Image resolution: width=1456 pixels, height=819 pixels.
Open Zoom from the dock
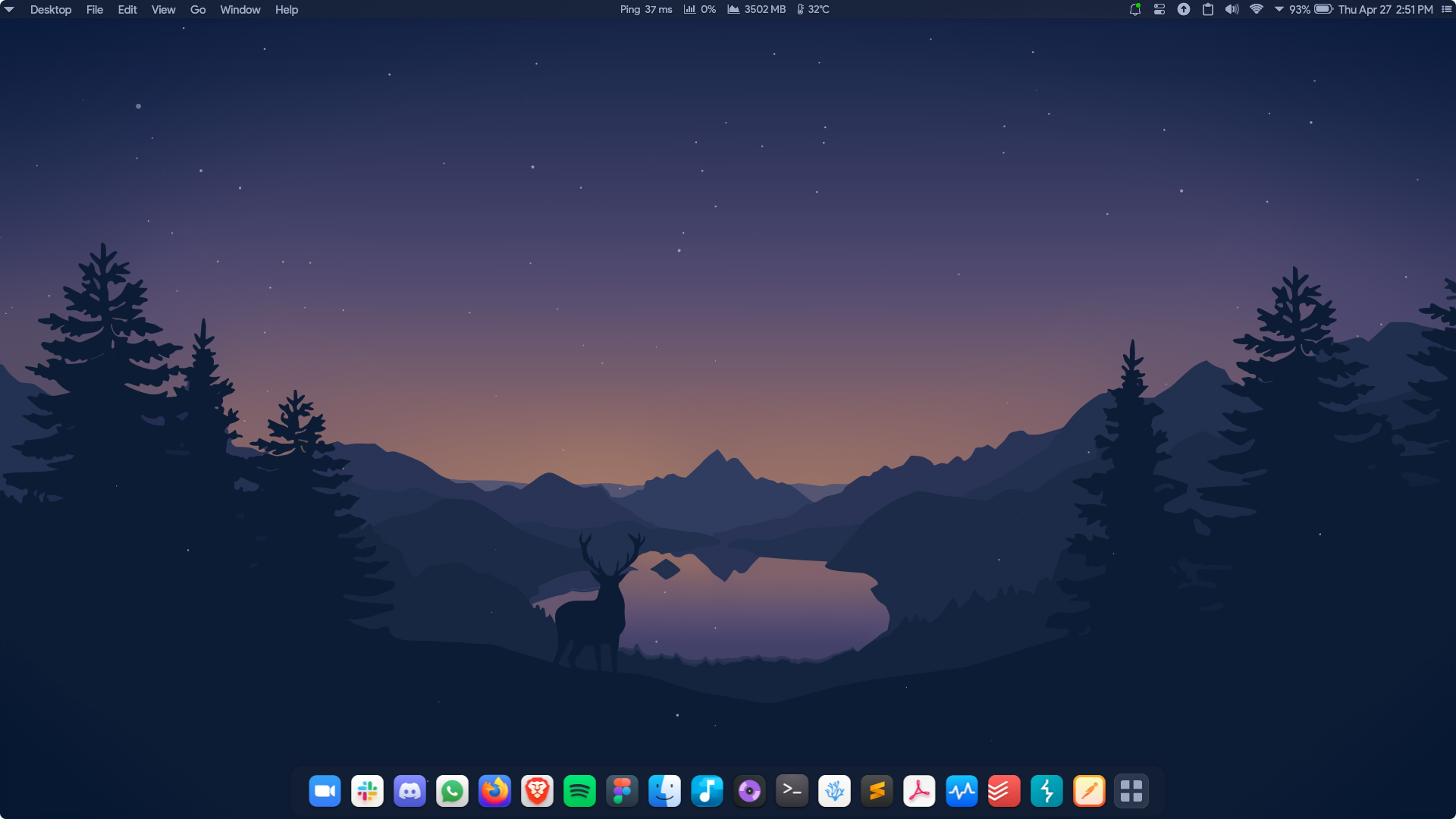(x=325, y=791)
